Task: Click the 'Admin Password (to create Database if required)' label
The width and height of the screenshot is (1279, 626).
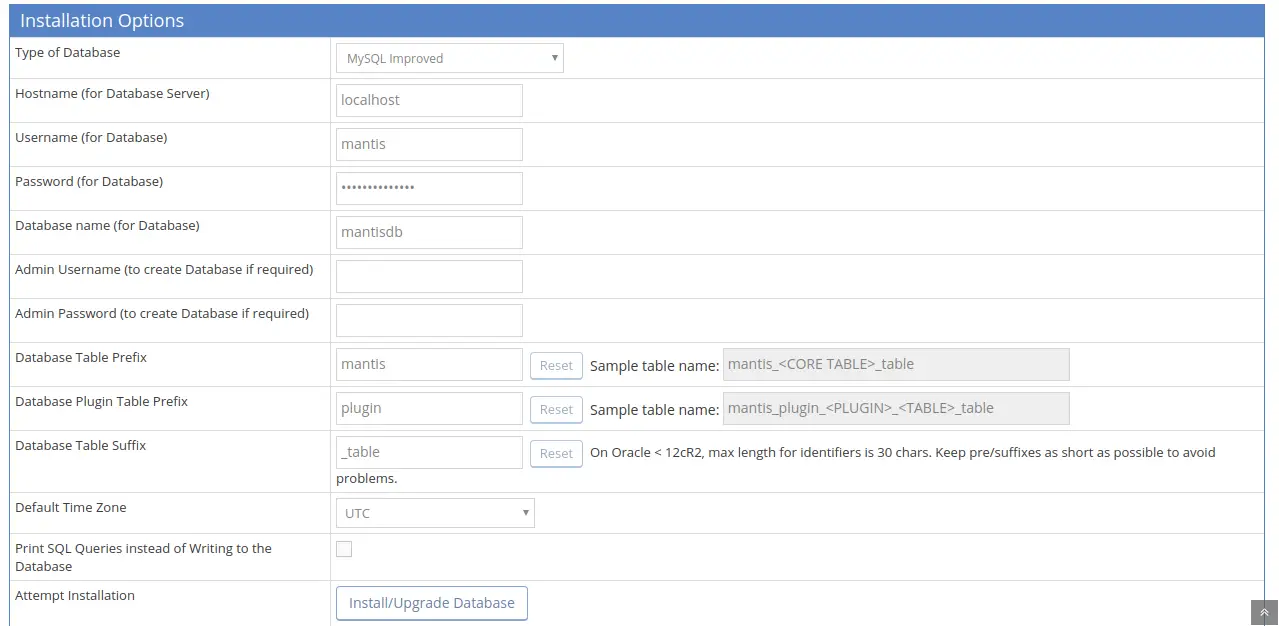Action: click(162, 314)
